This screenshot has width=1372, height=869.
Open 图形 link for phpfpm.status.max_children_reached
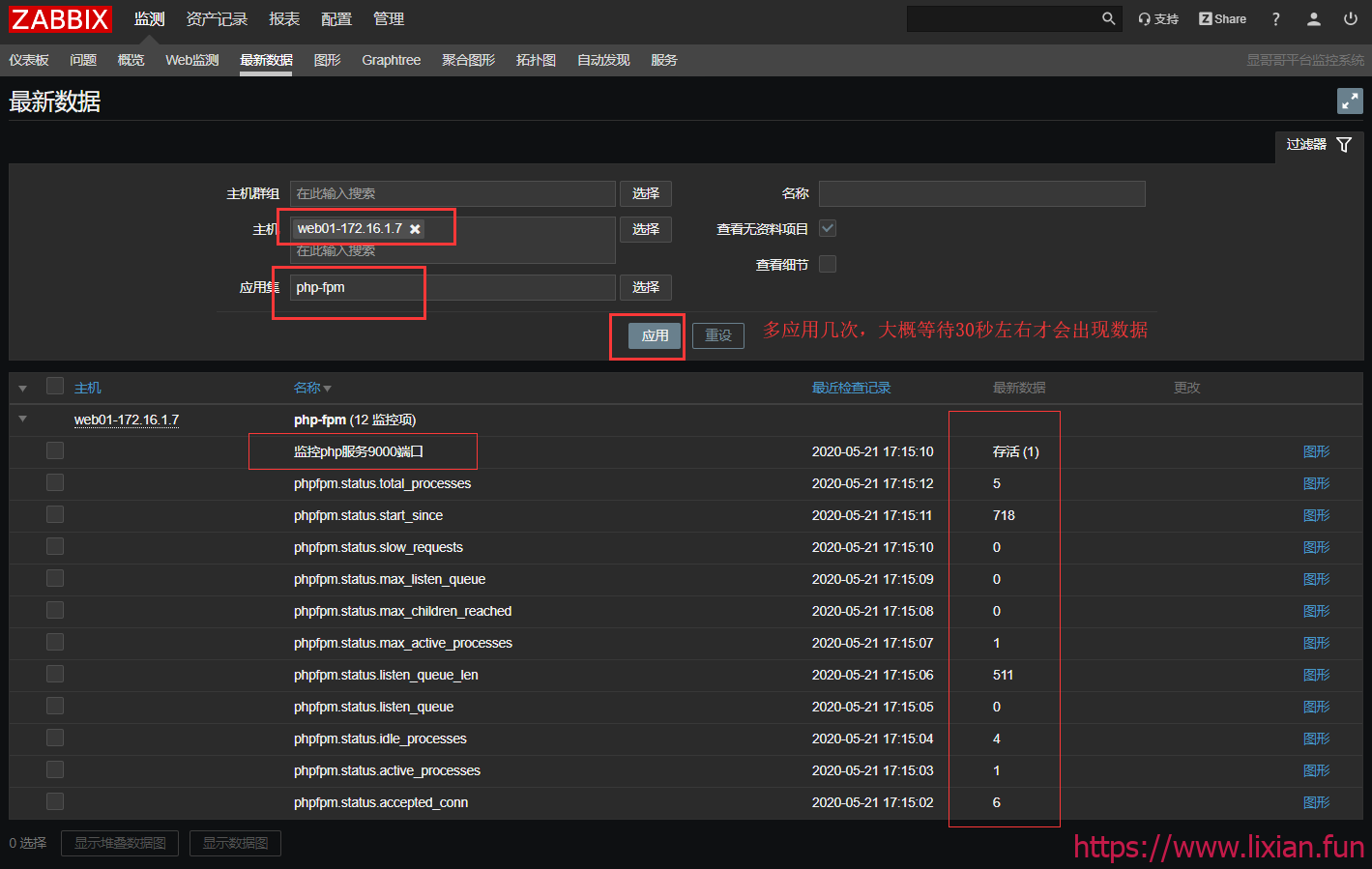point(1316,611)
